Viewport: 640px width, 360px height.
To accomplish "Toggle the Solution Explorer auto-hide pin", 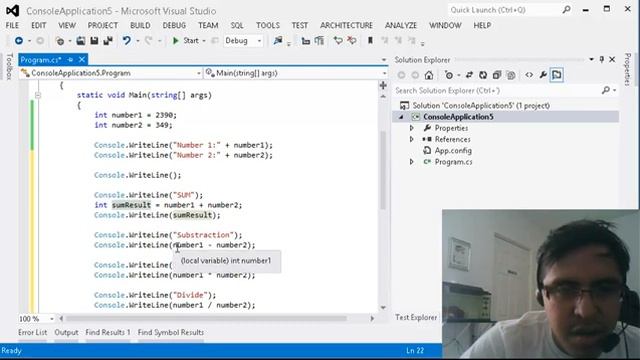I will tap(602, 60).
